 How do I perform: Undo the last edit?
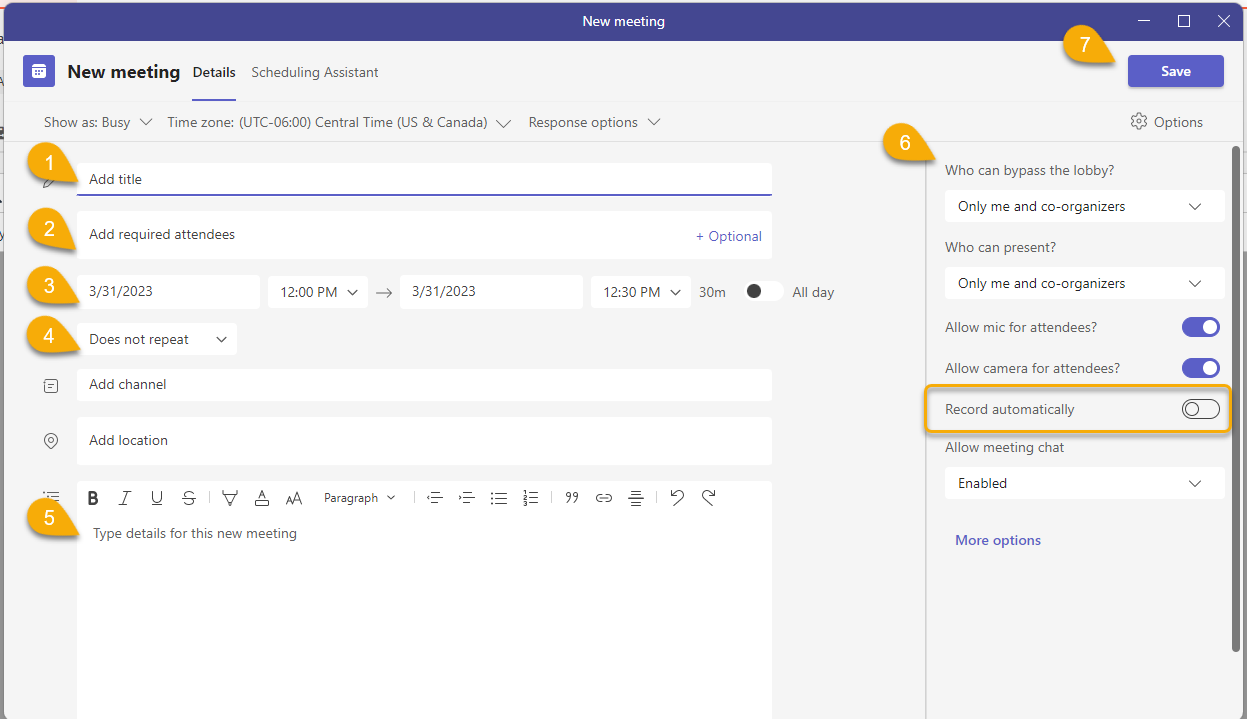(x=677, y=498)
